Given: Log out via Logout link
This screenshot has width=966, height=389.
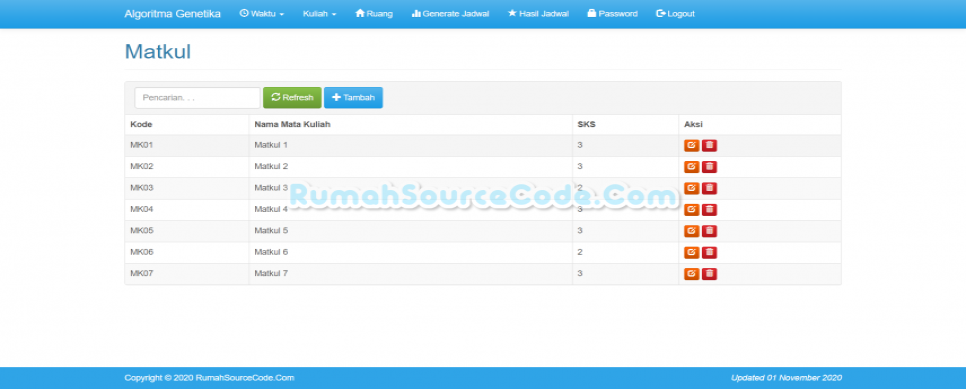Looking at the screenshot, I should point(675,14).
